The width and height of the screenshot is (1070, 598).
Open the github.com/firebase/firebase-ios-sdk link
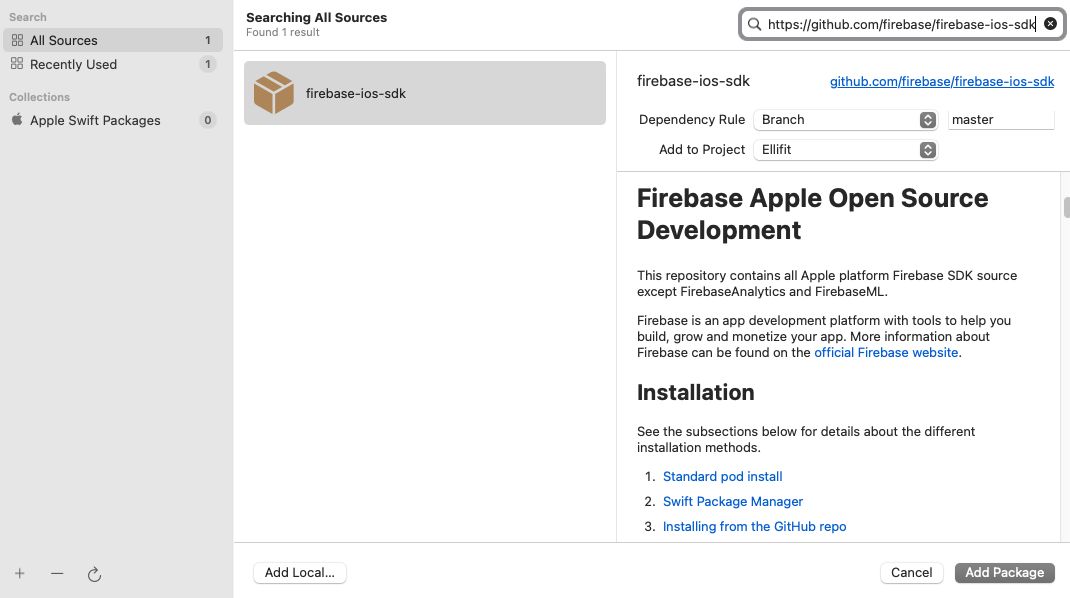[942, 81]
